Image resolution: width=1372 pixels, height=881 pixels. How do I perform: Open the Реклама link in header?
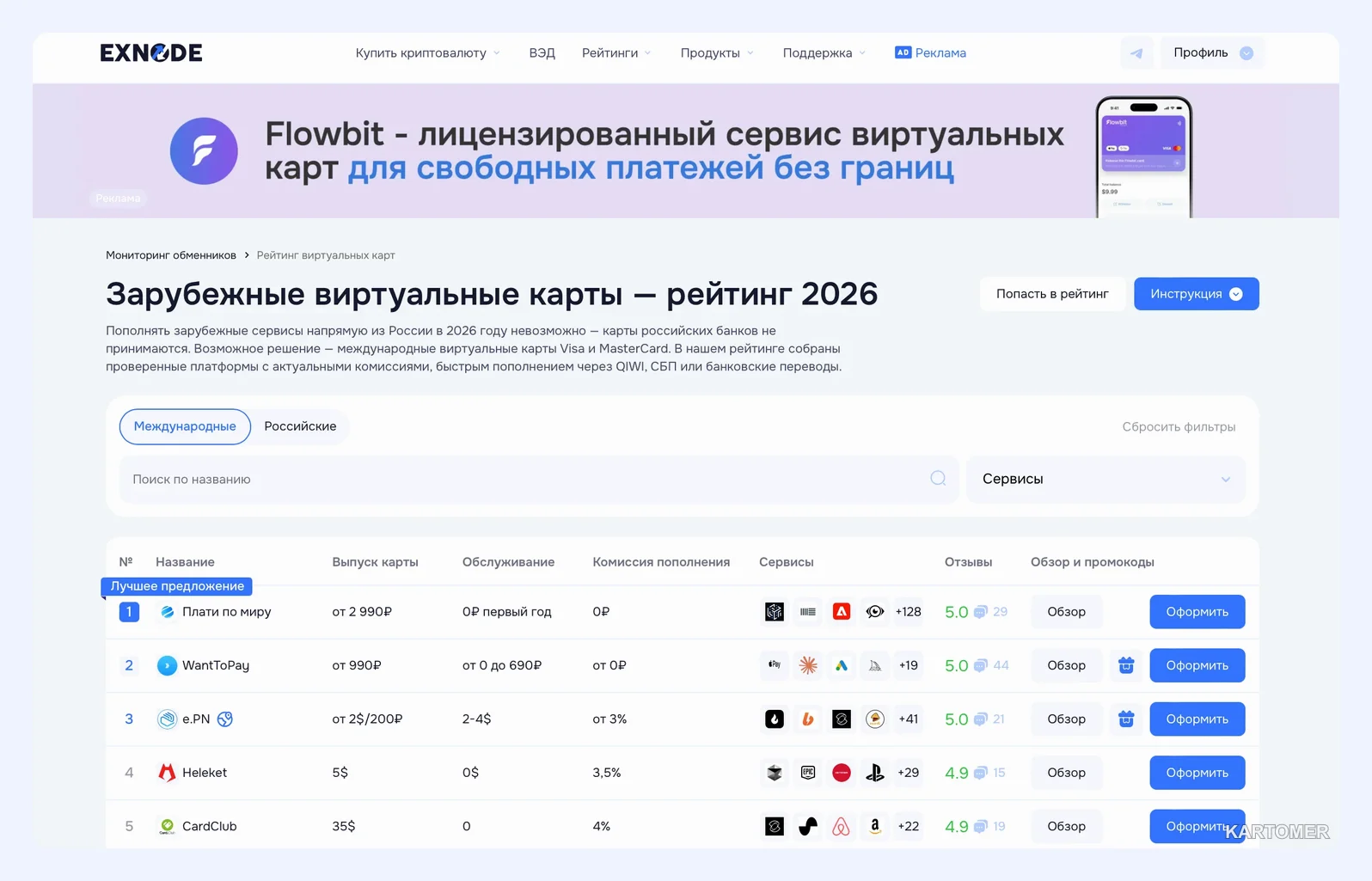[930, 53]
